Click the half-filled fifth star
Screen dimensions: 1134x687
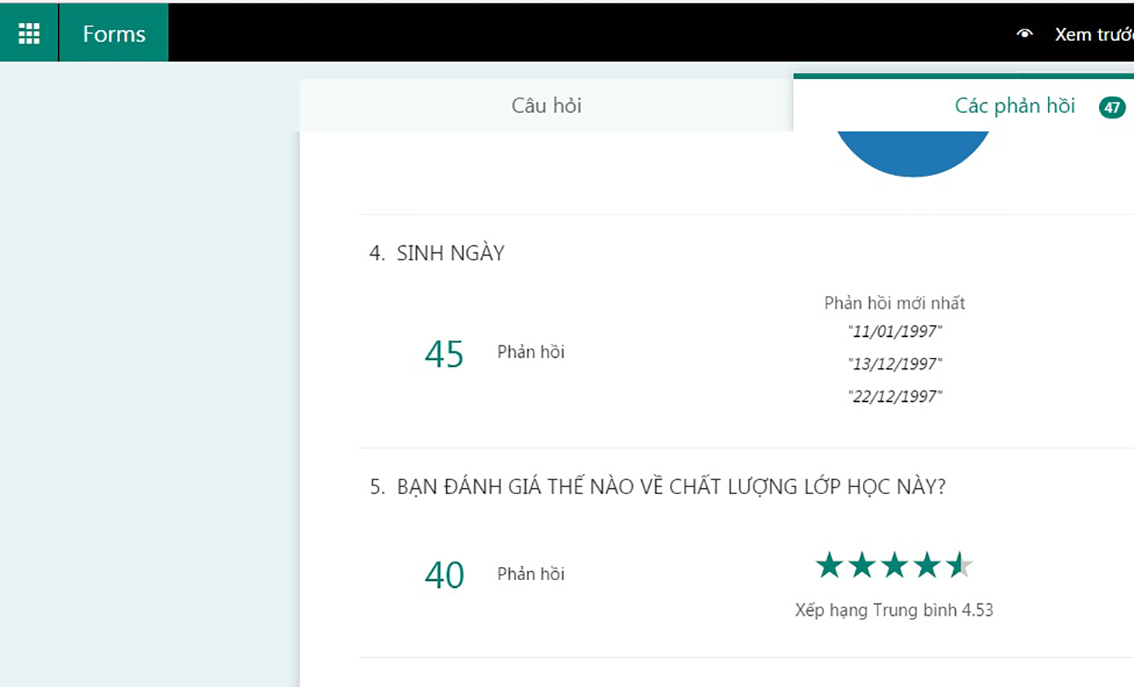tap(959, 566)
